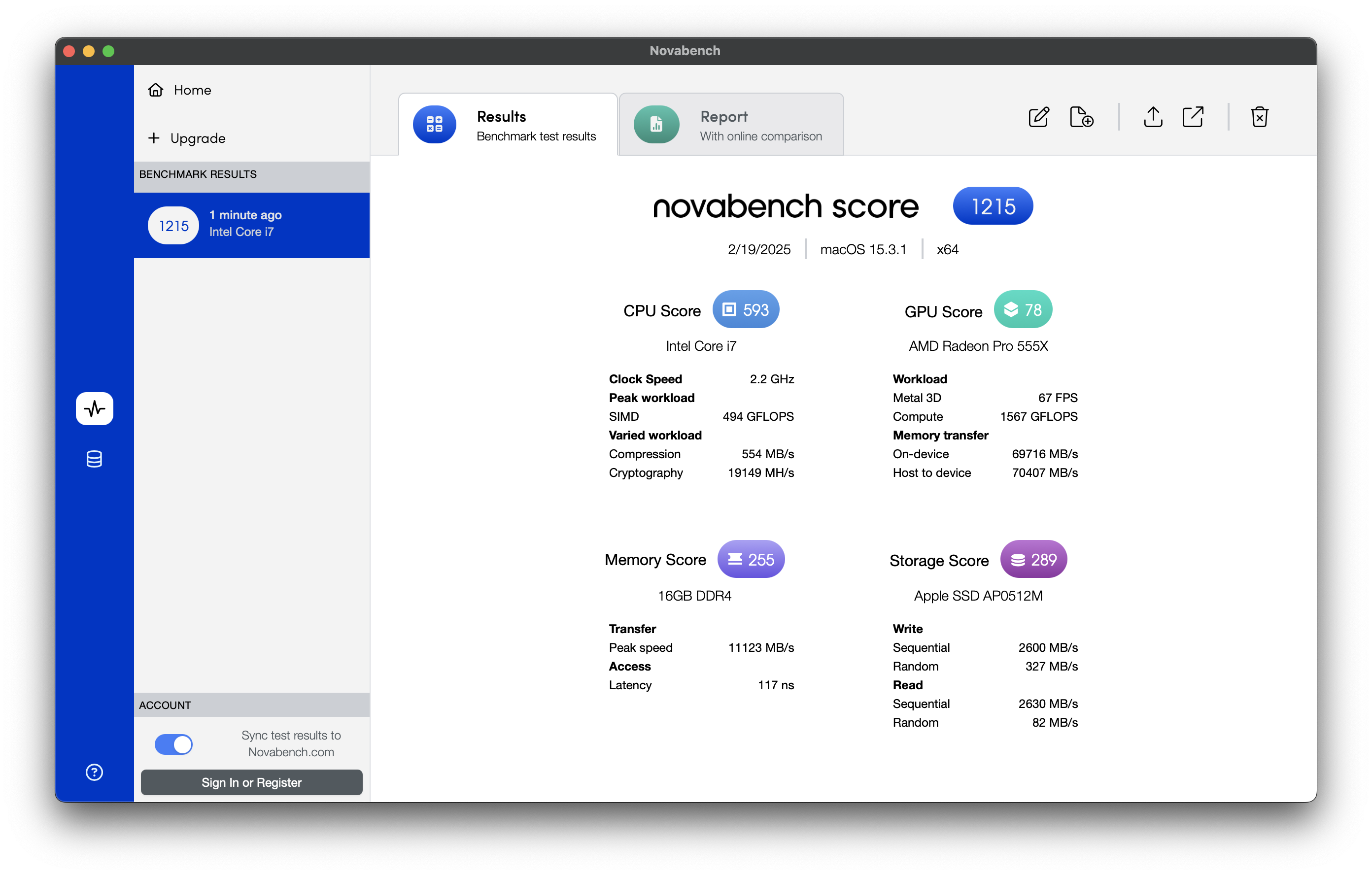The image size is (1372, 875).
Task: Click Sign In or Register button
Action: pos(251,782)
